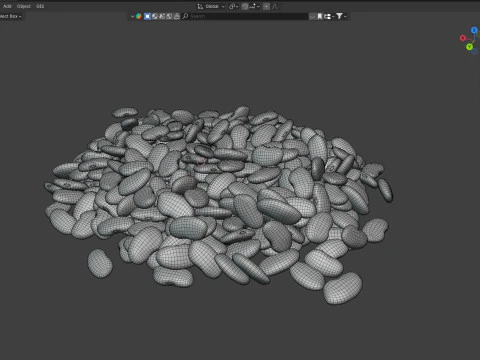
Task: Open the Object menu
Action: coord(24,6)
